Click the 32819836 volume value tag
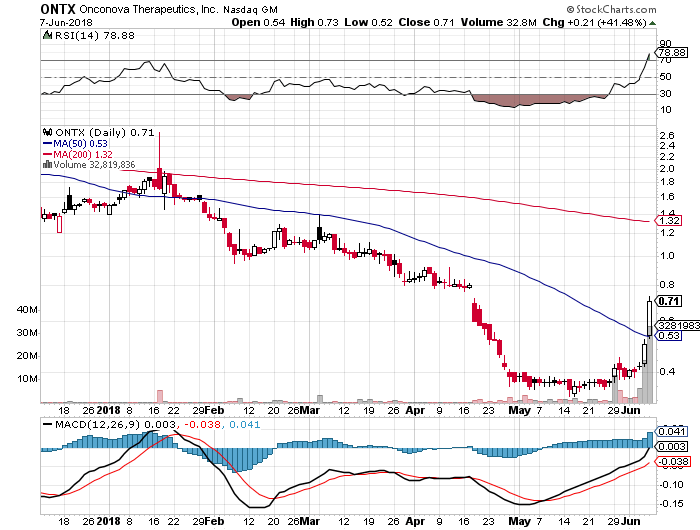This screenshot has width=700, height=530. (x=677, y=326)
